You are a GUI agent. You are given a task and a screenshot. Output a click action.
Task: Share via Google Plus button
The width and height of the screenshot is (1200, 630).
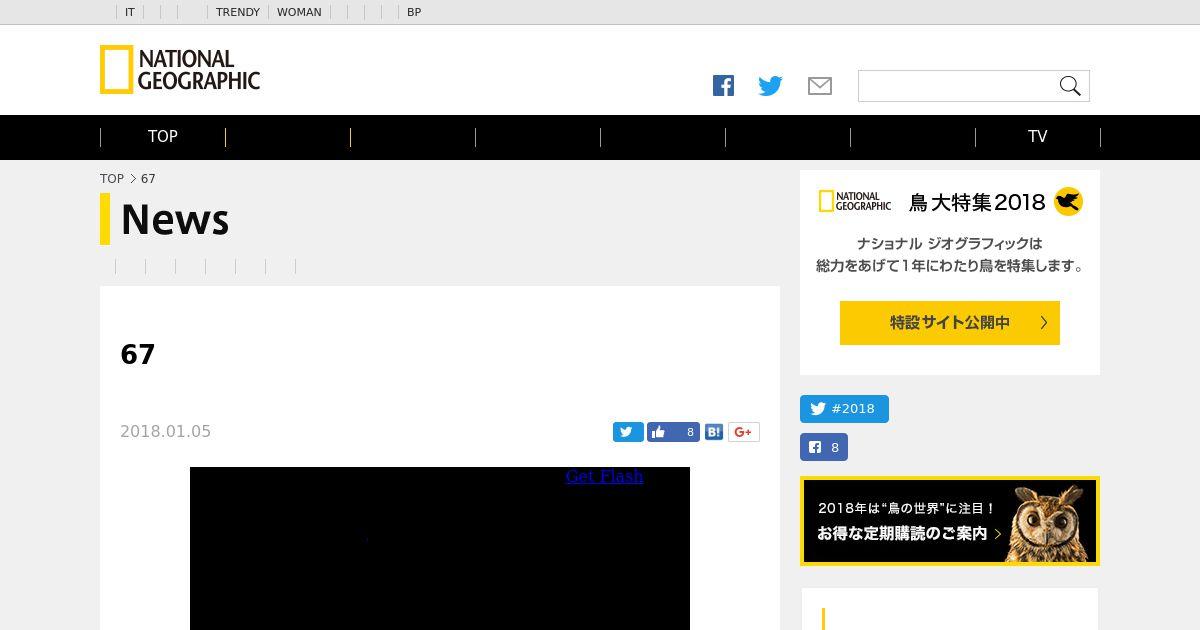click(743, 432)
